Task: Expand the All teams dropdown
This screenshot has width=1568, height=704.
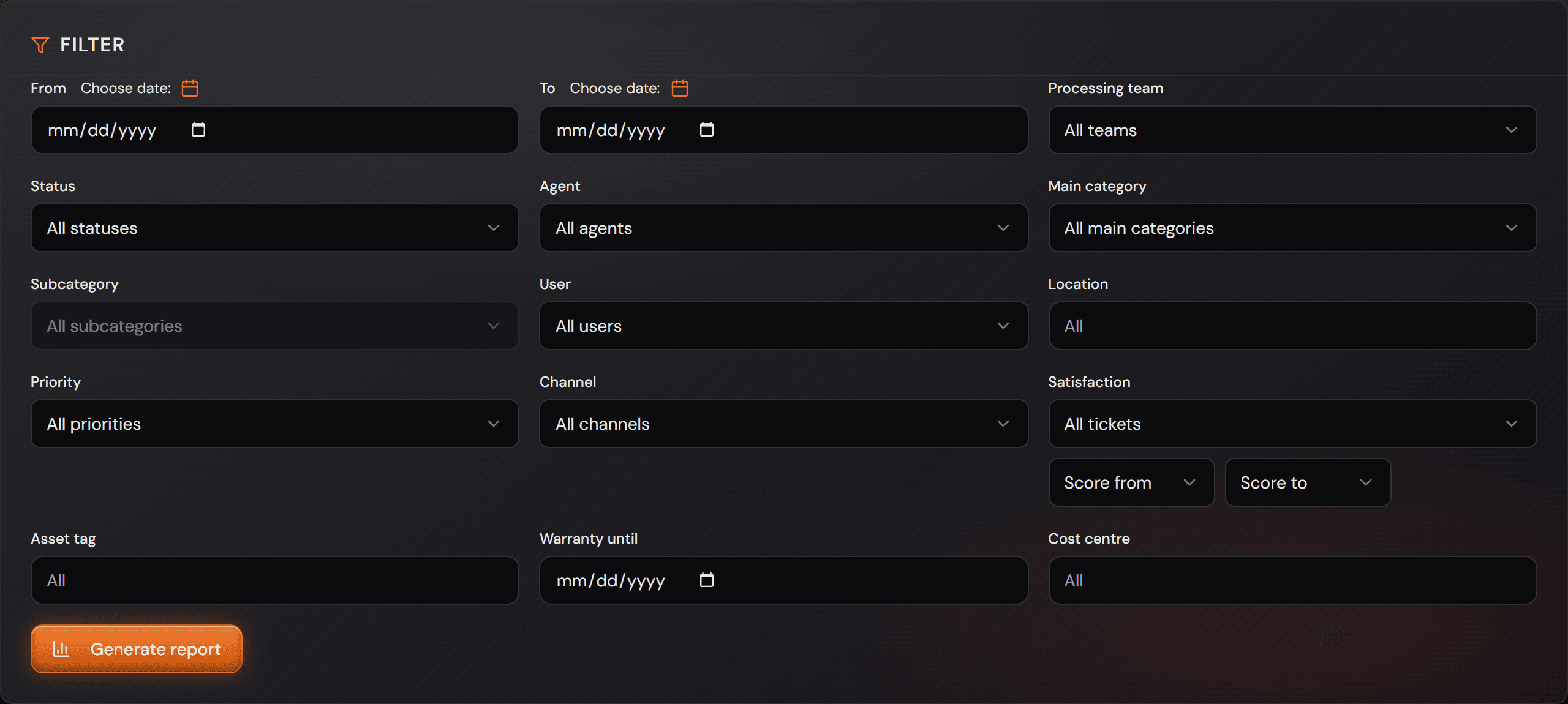Action: (1292, 130)
